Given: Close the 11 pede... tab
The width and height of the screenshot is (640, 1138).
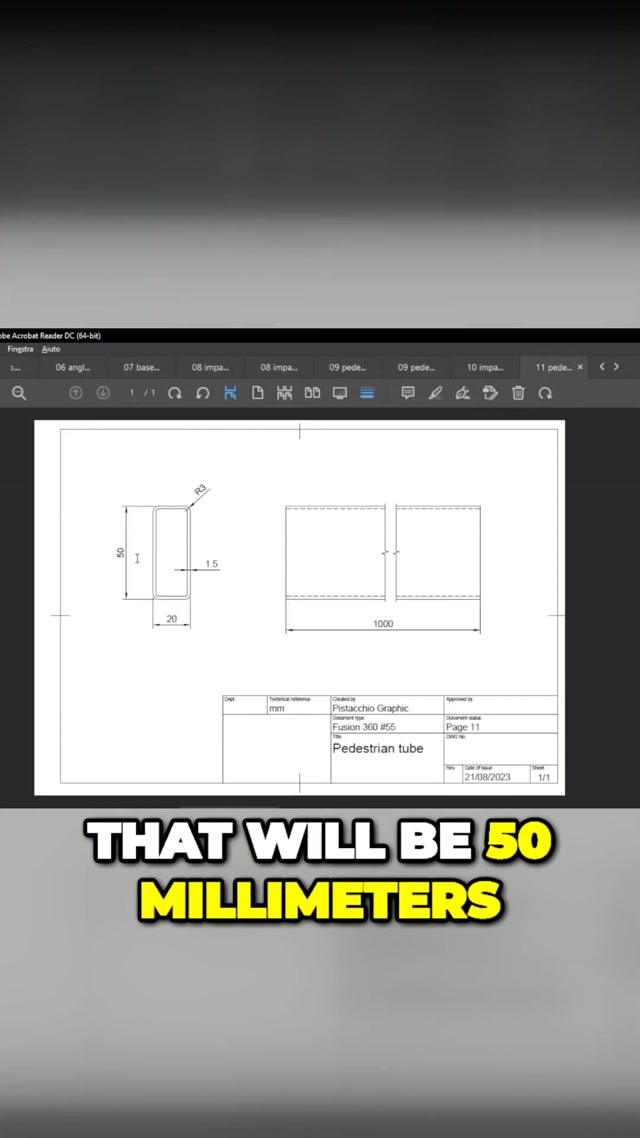Looking at the screenshot, I should click(x=580, y=367).
